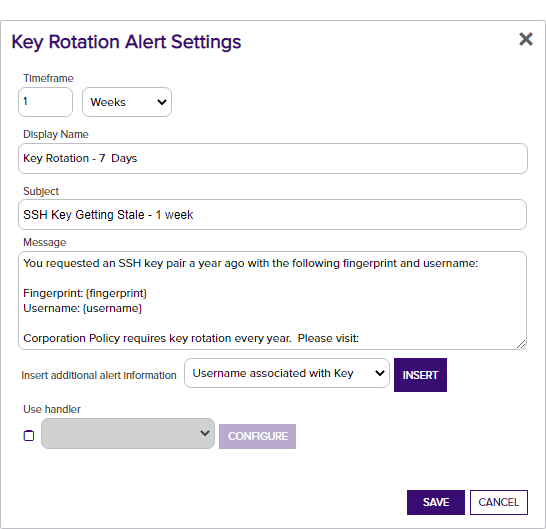Click the CONFIGURE handler button
The width and height of the screenshot is (546, 529).
click(257, 436)
